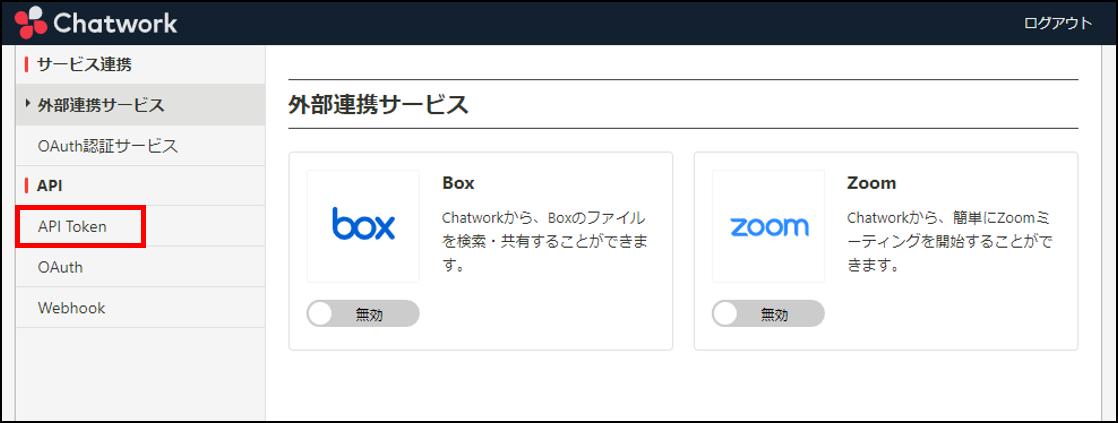Open the Zoom logo thumbnail
Screen dimensions: 1118x423
[x=769, y=226]
